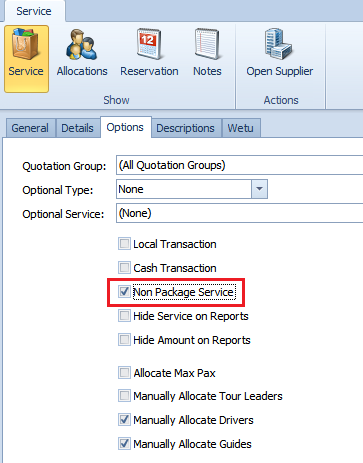363x463 pixels.
Task: Open the Wetu tab
Action: 241,128
